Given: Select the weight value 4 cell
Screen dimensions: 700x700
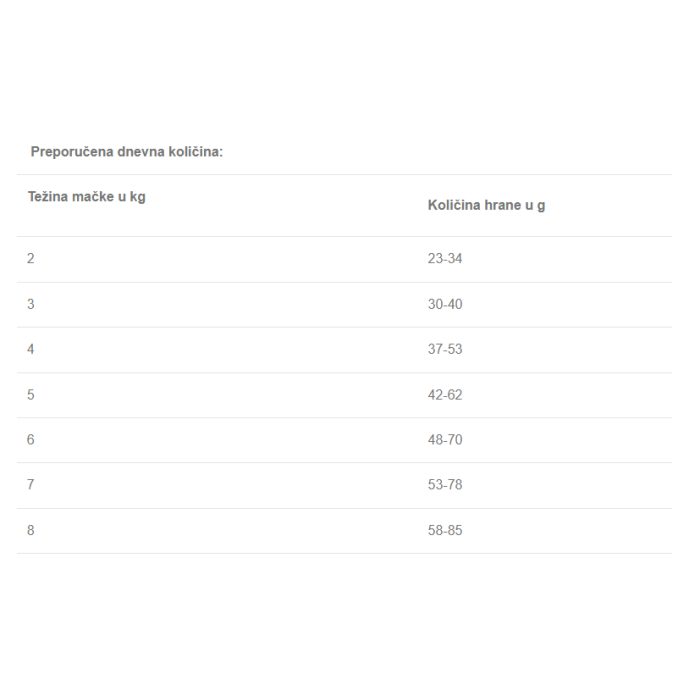Looking at the screenshot, I should 30,349.
